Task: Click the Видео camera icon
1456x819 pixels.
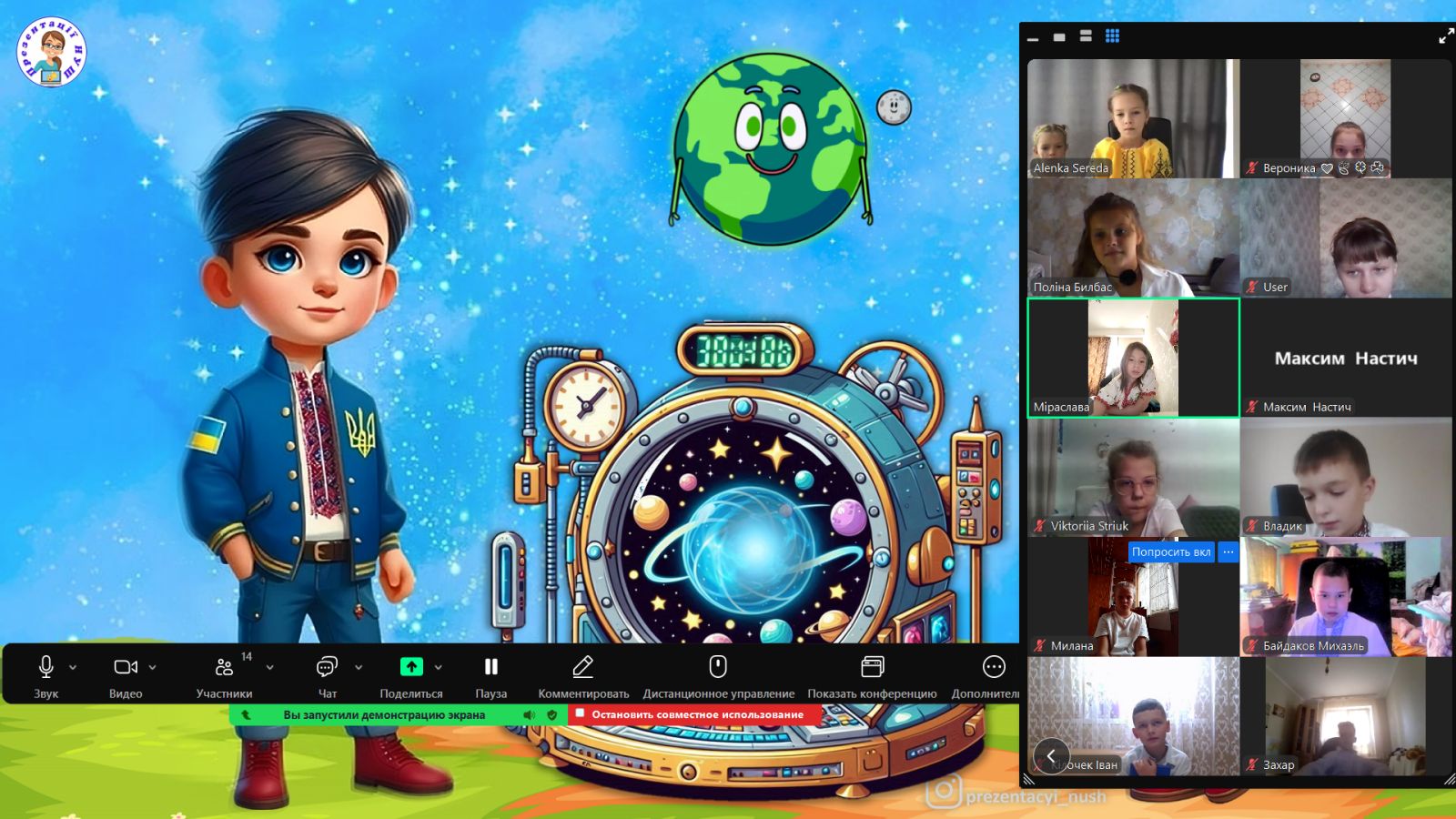Action: 125,668
